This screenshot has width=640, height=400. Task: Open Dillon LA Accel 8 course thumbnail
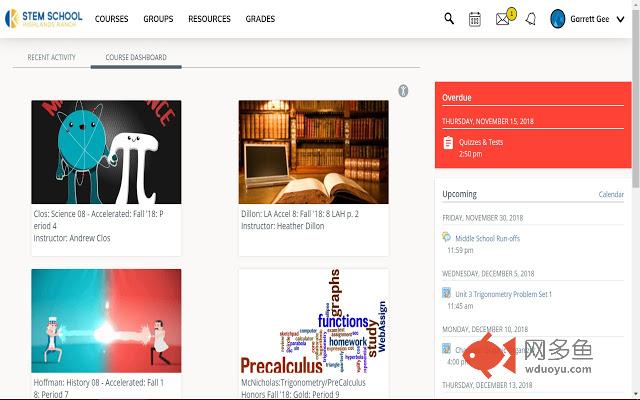click(313, 152)
